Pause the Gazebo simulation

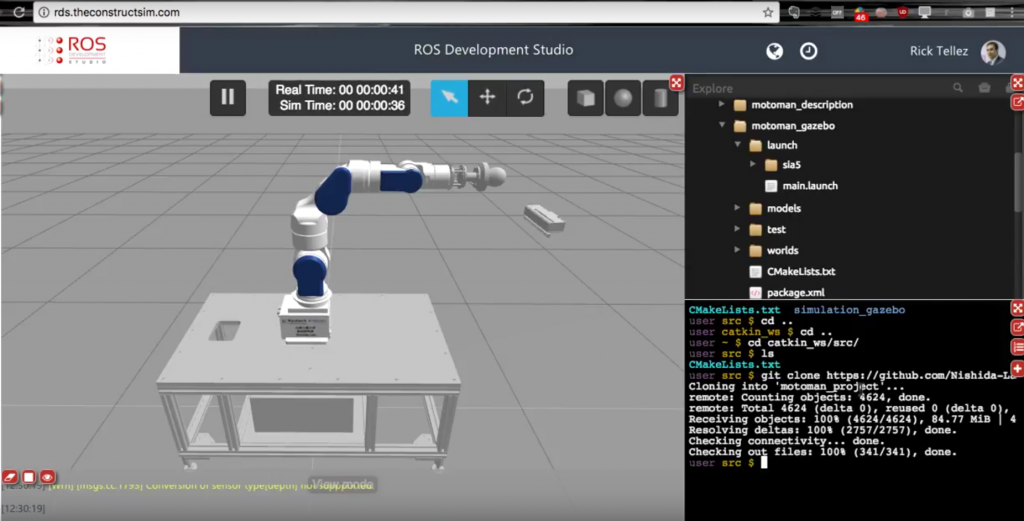tap(227, 97)
